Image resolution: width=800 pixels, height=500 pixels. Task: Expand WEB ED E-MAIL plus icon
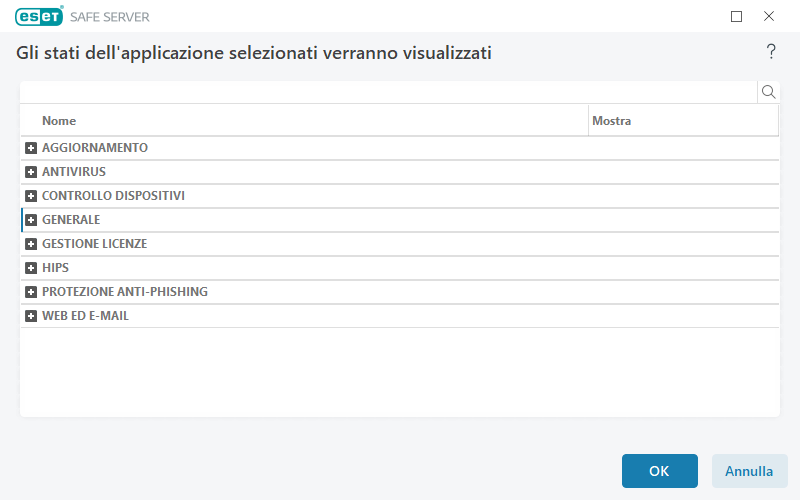click(x=31, y=316)
